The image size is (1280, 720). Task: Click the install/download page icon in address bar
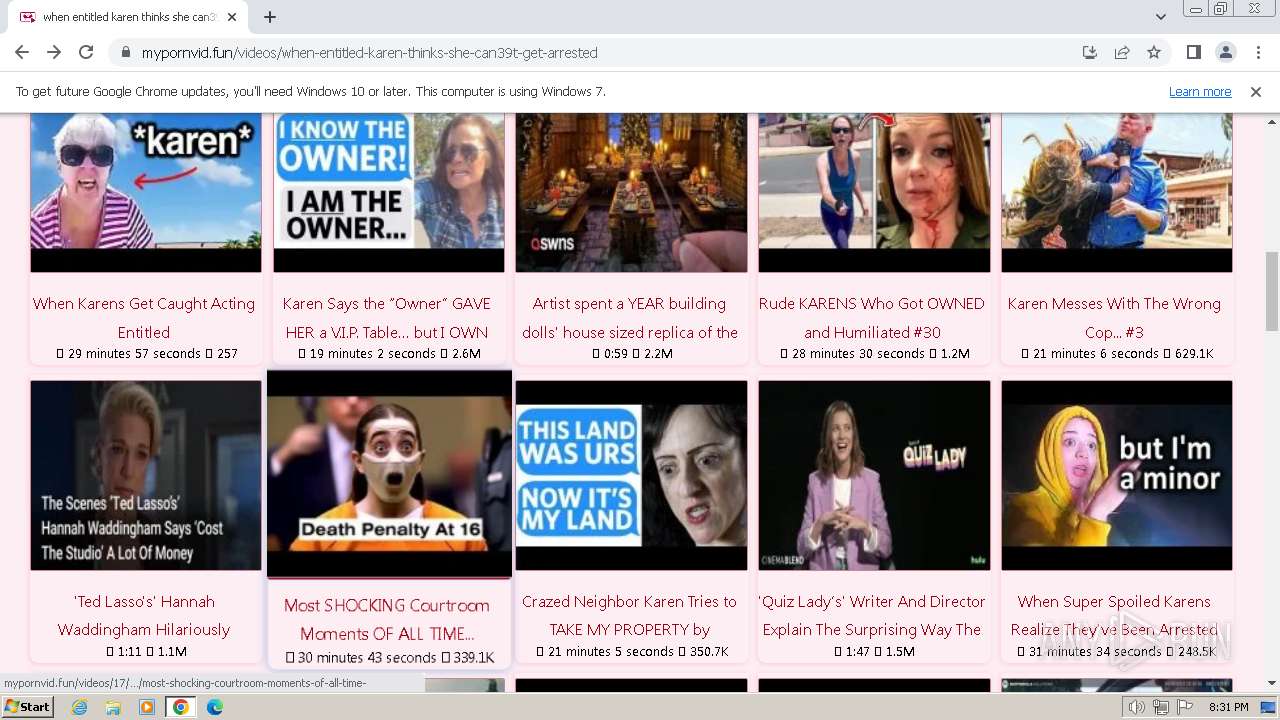click(1090, 52)
